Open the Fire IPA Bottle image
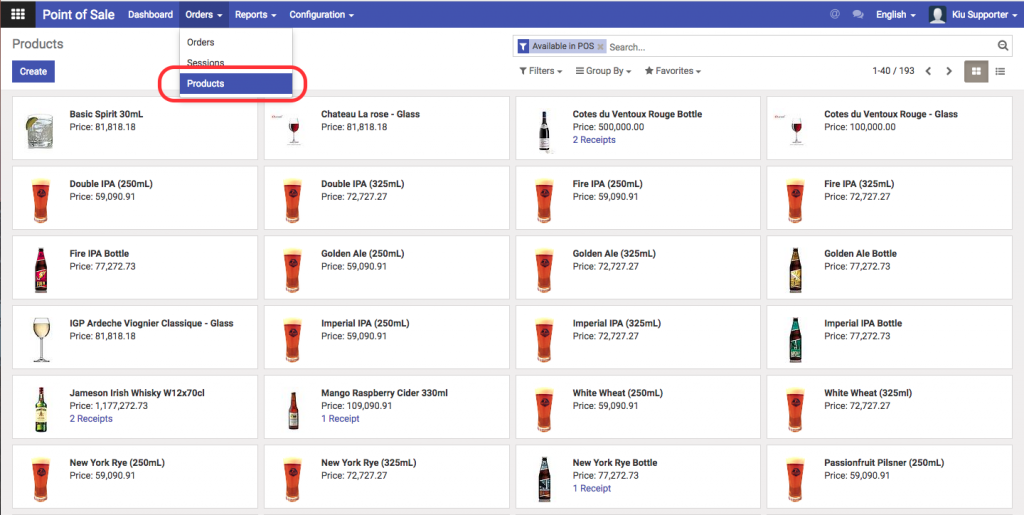 40,270
